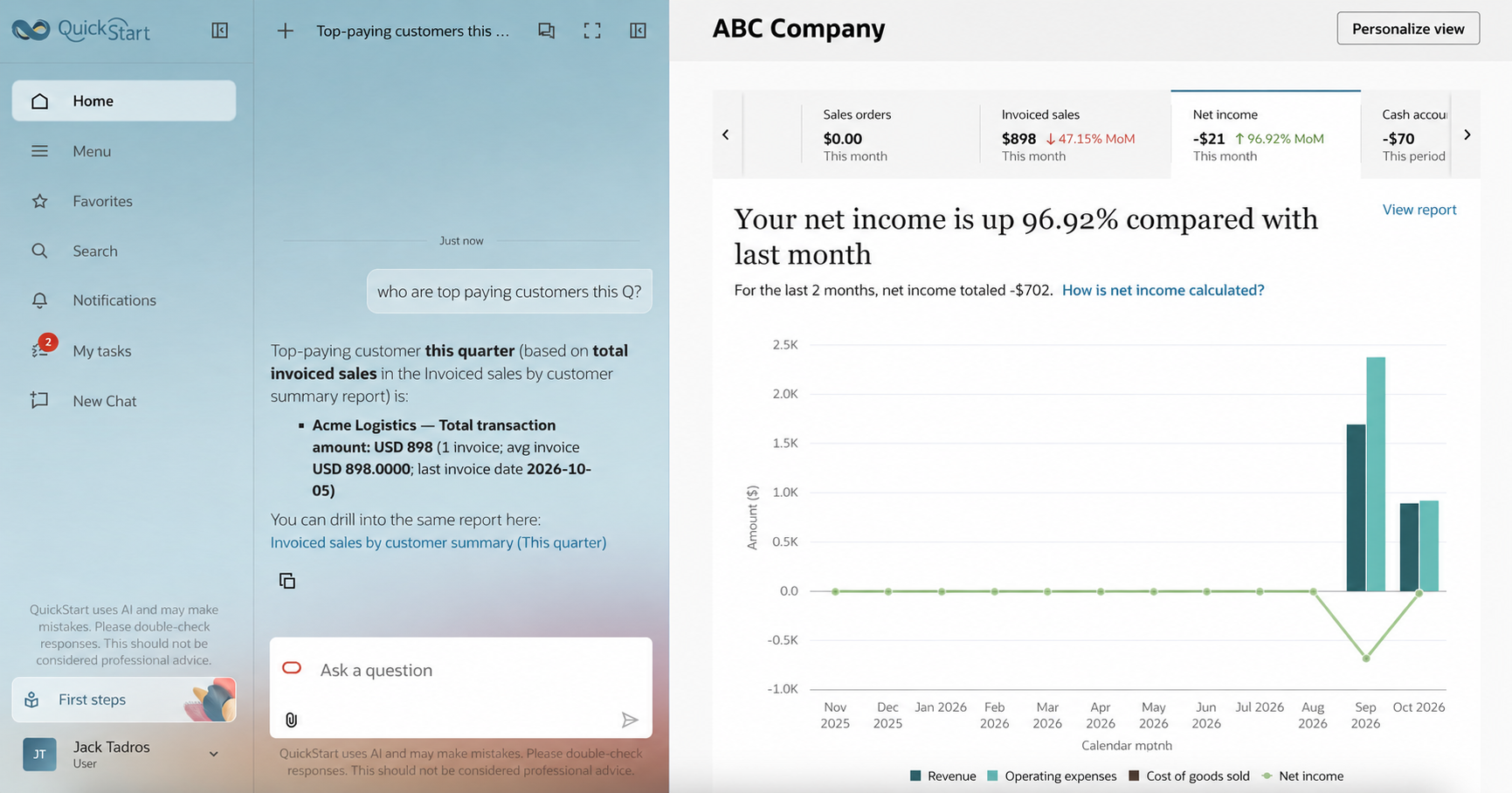Click user message who are top paying customers
Screen dimensions: 1512x793
click(509, 292)
